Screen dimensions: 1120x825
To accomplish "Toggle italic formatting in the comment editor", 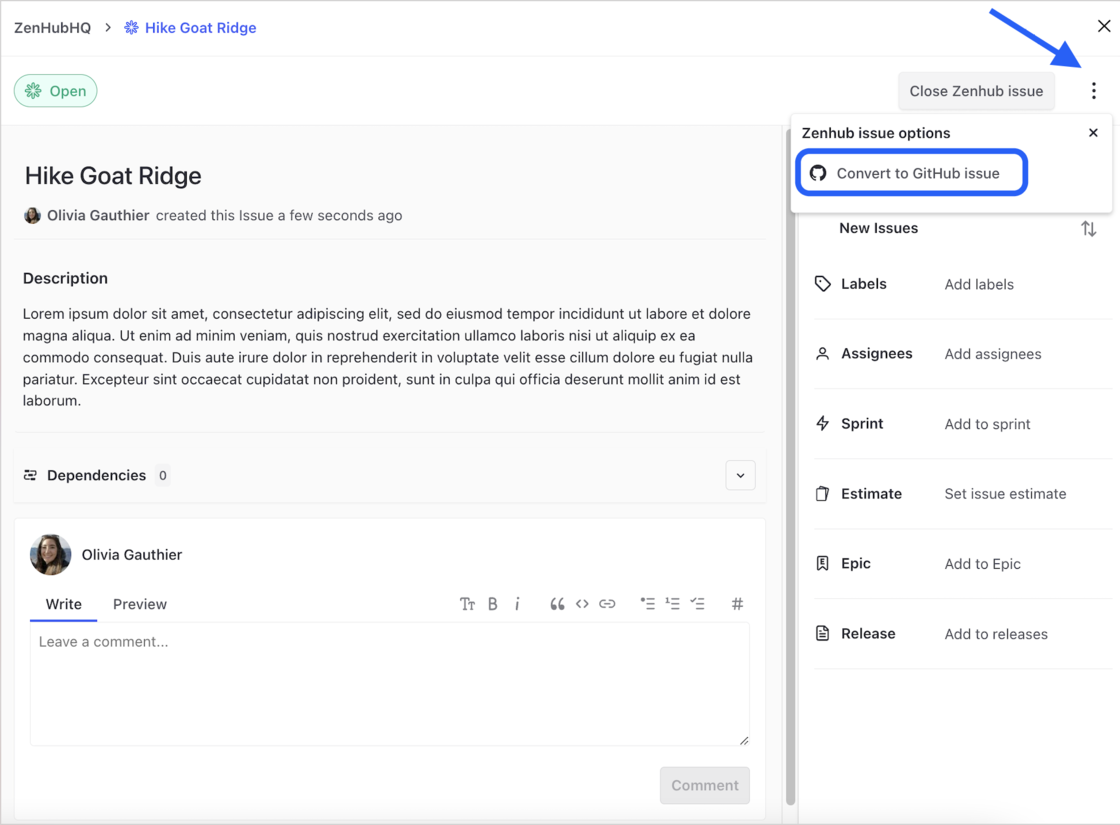I will pyautogui.click(x=517, y=603).
